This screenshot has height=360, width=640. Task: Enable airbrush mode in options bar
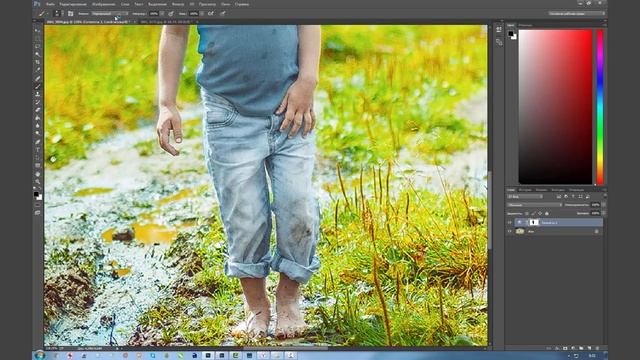coord(211,13)
